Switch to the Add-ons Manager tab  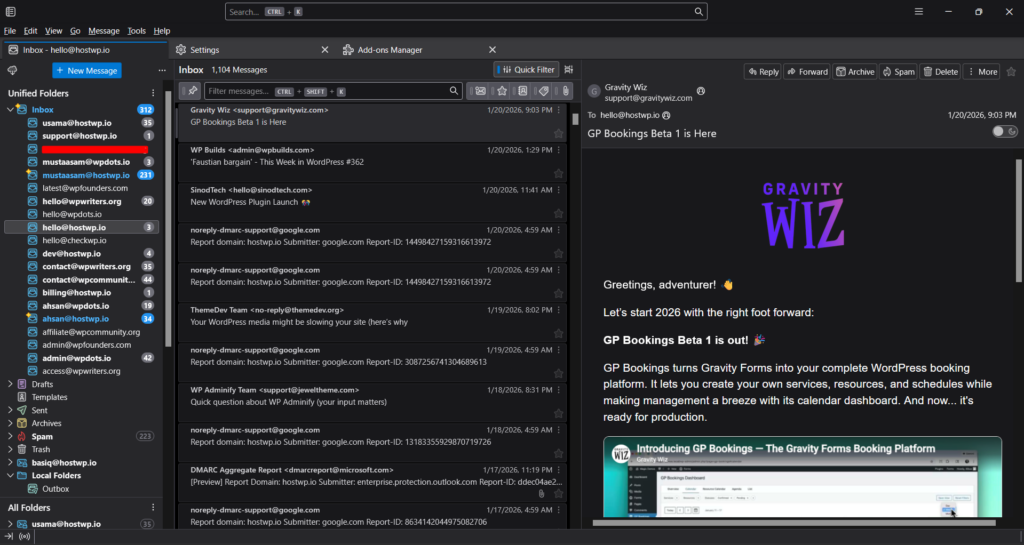421,50
